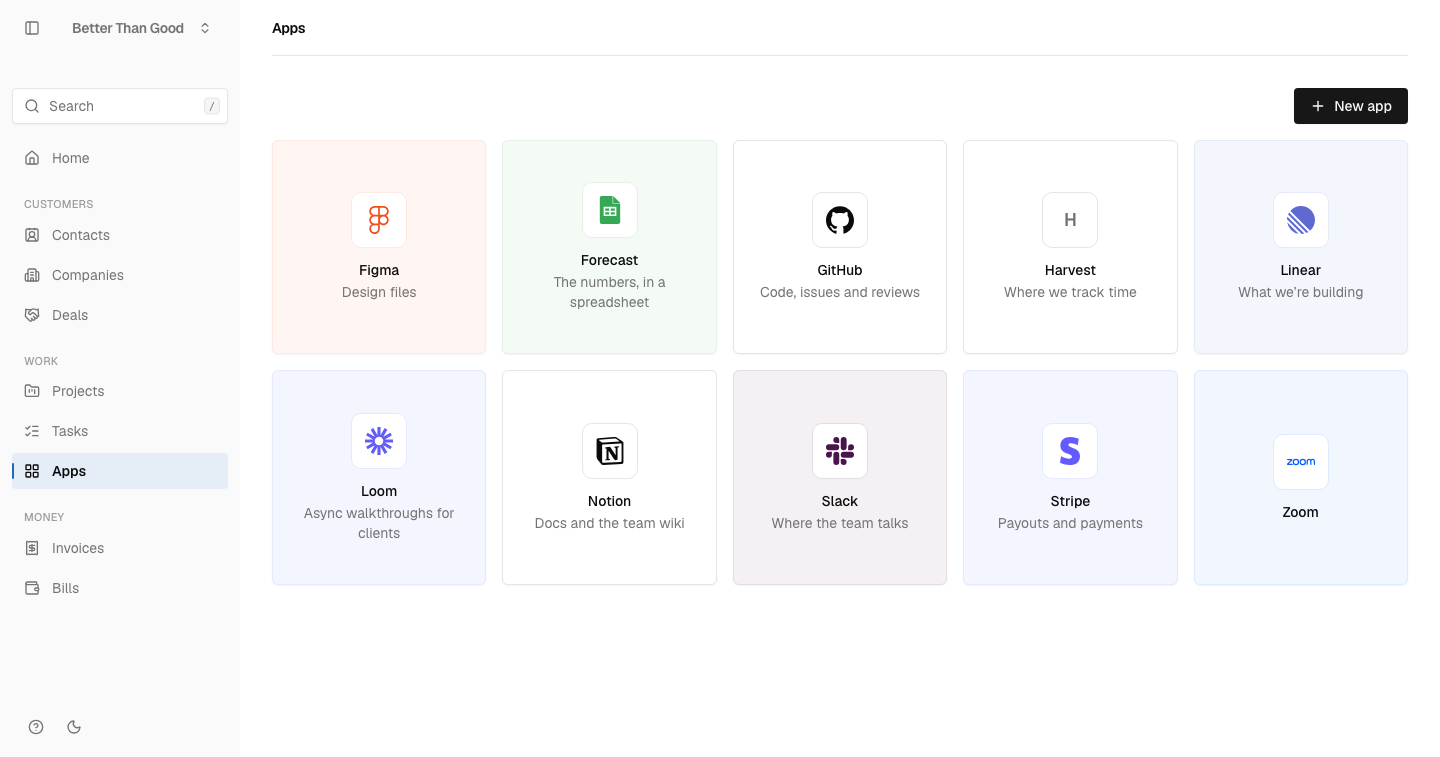The width and height of the screenshot is (1440, 757).
Task: Toggle dark mode with moon icon
Action: (x=74, y=727)
